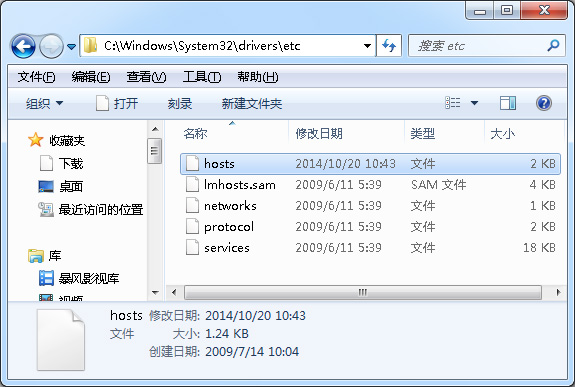Select the protocol file
The image size is (575, 387).
pos(370,227)
